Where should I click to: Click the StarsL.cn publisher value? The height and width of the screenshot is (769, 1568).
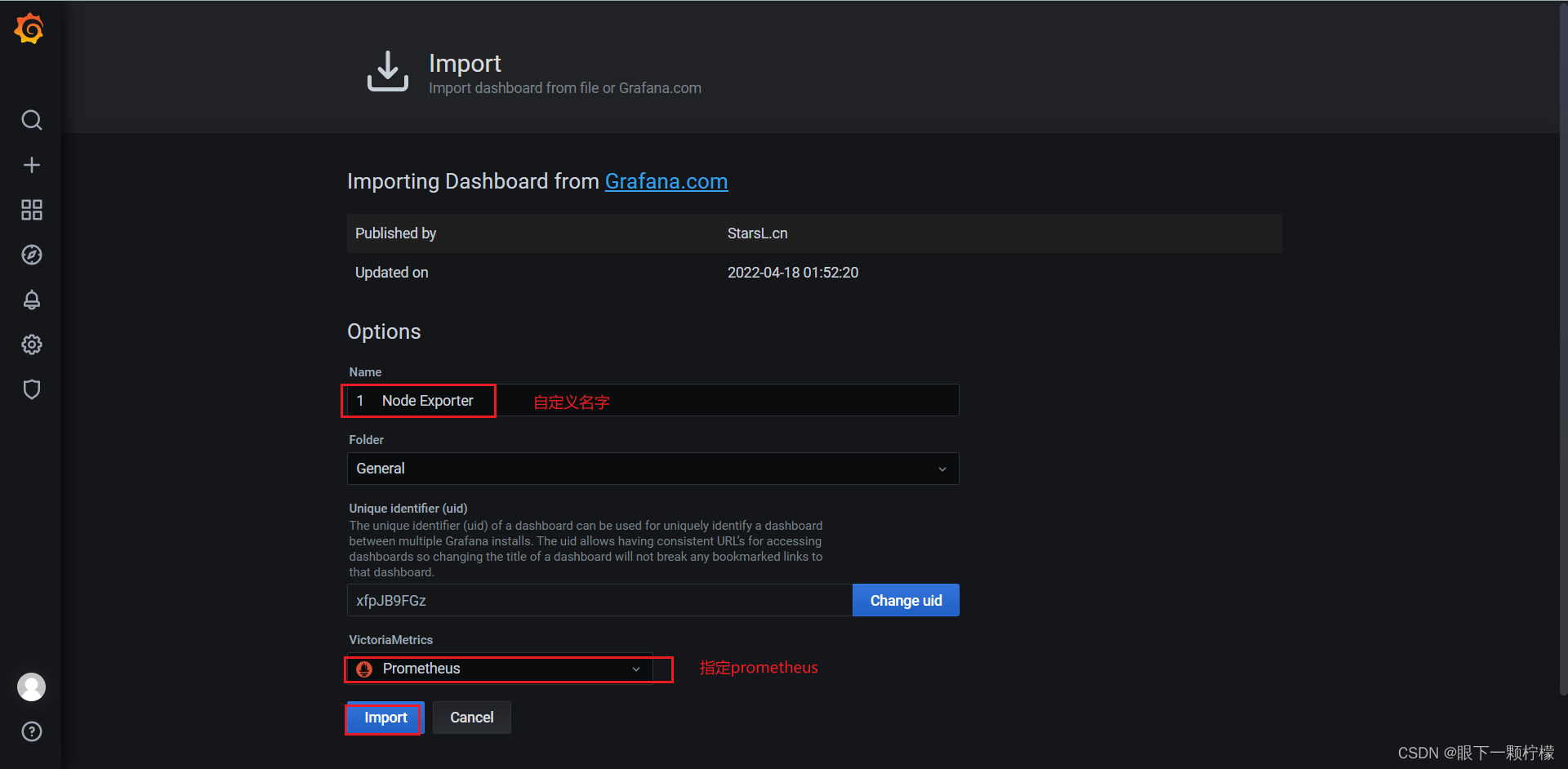[757, 233]
